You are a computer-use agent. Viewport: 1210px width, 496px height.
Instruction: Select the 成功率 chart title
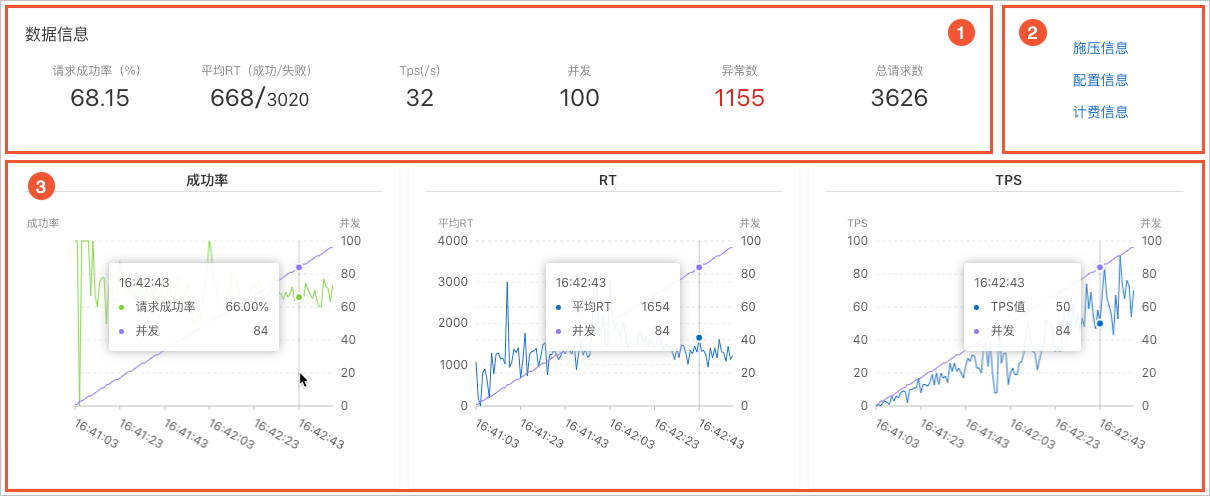pyautogui.click(x=209, y=181)
